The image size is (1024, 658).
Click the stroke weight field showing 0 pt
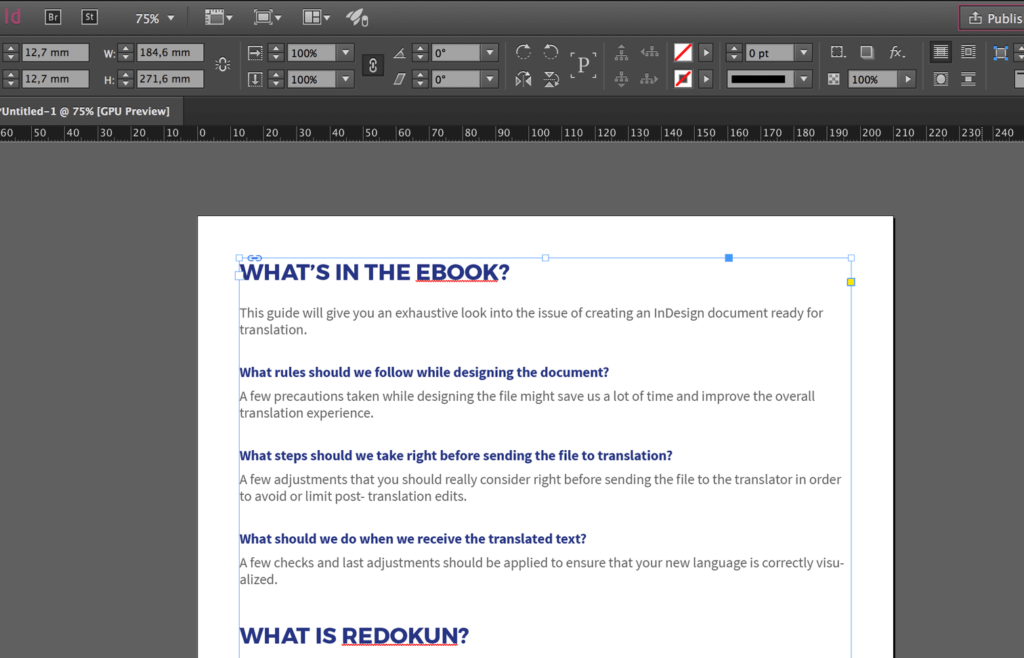pyautogui.click(x=771, y=53)
